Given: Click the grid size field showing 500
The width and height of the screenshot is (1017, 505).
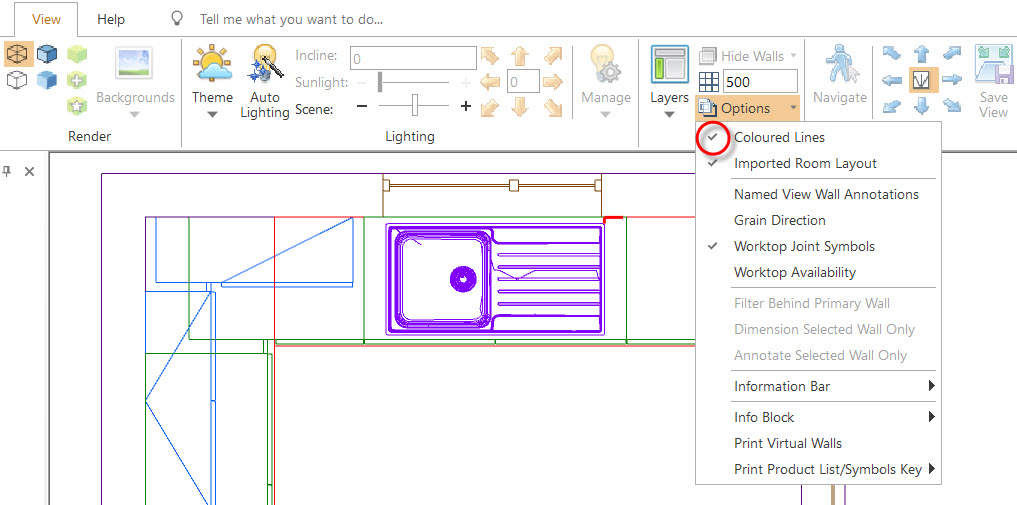Looking at the screenshot, I should (760, 82).
